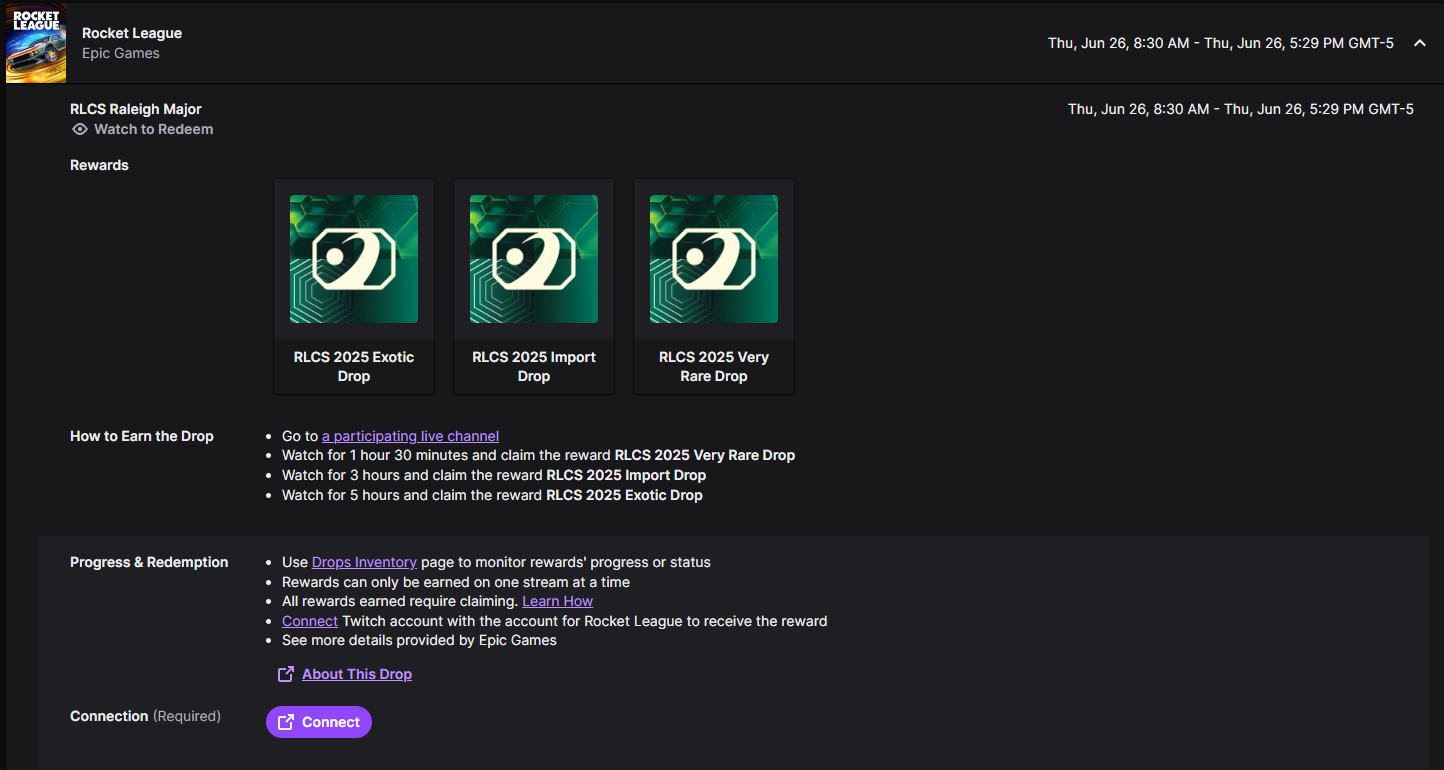The image size is (1444, 770).
Task: Click the date range beside RLCS Raleigh Major
Action: [1241, 109]
